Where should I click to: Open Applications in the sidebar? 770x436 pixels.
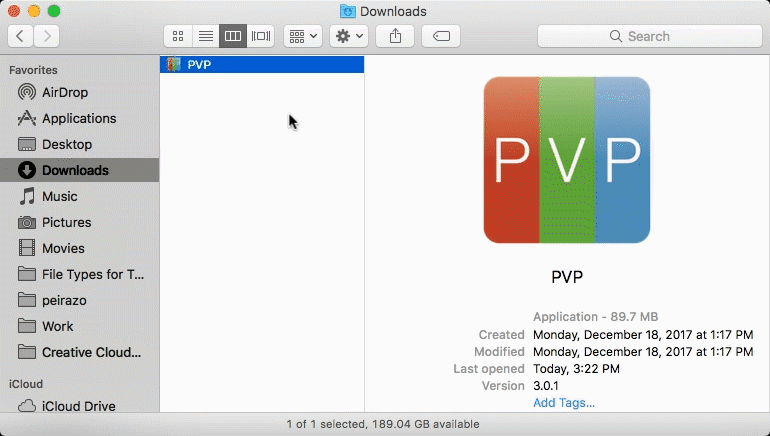click(x=80, y=118)
